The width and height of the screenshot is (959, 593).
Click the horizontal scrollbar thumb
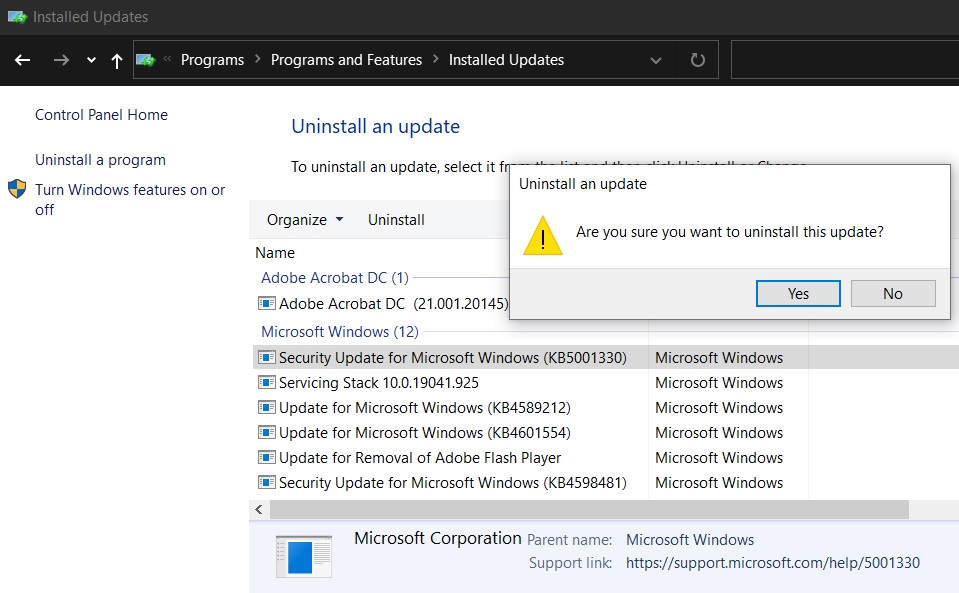pos(589,509)
